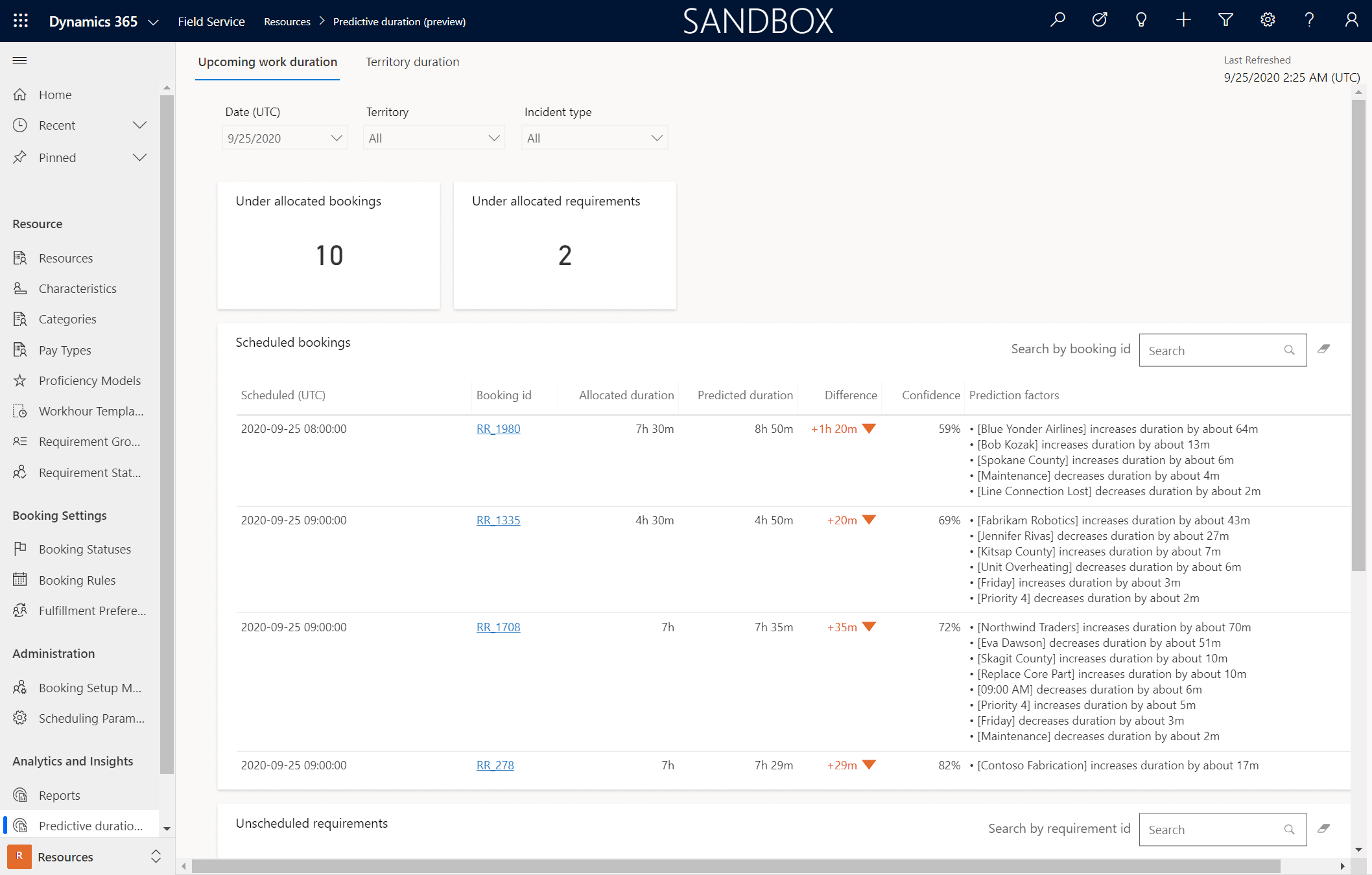Click Search by booking id field
This screenshot has width=1372, height=875.
pos(1222,350)
